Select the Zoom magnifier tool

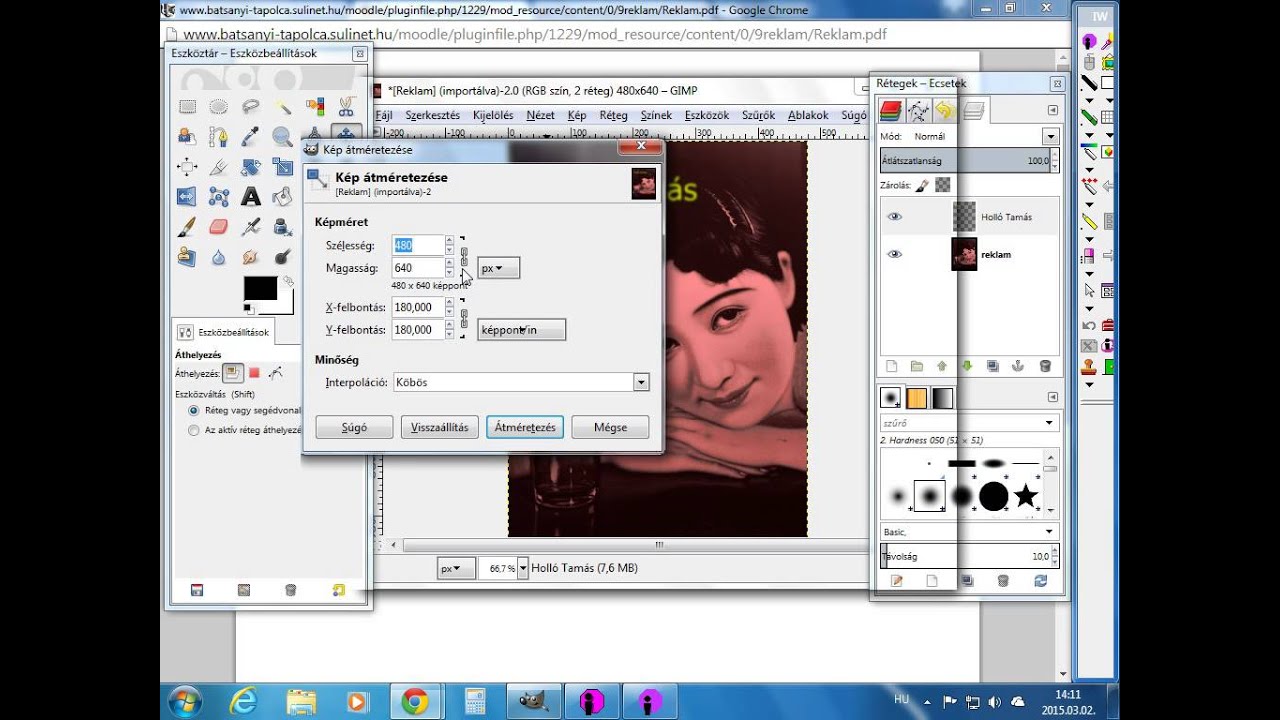coord(283,137)
